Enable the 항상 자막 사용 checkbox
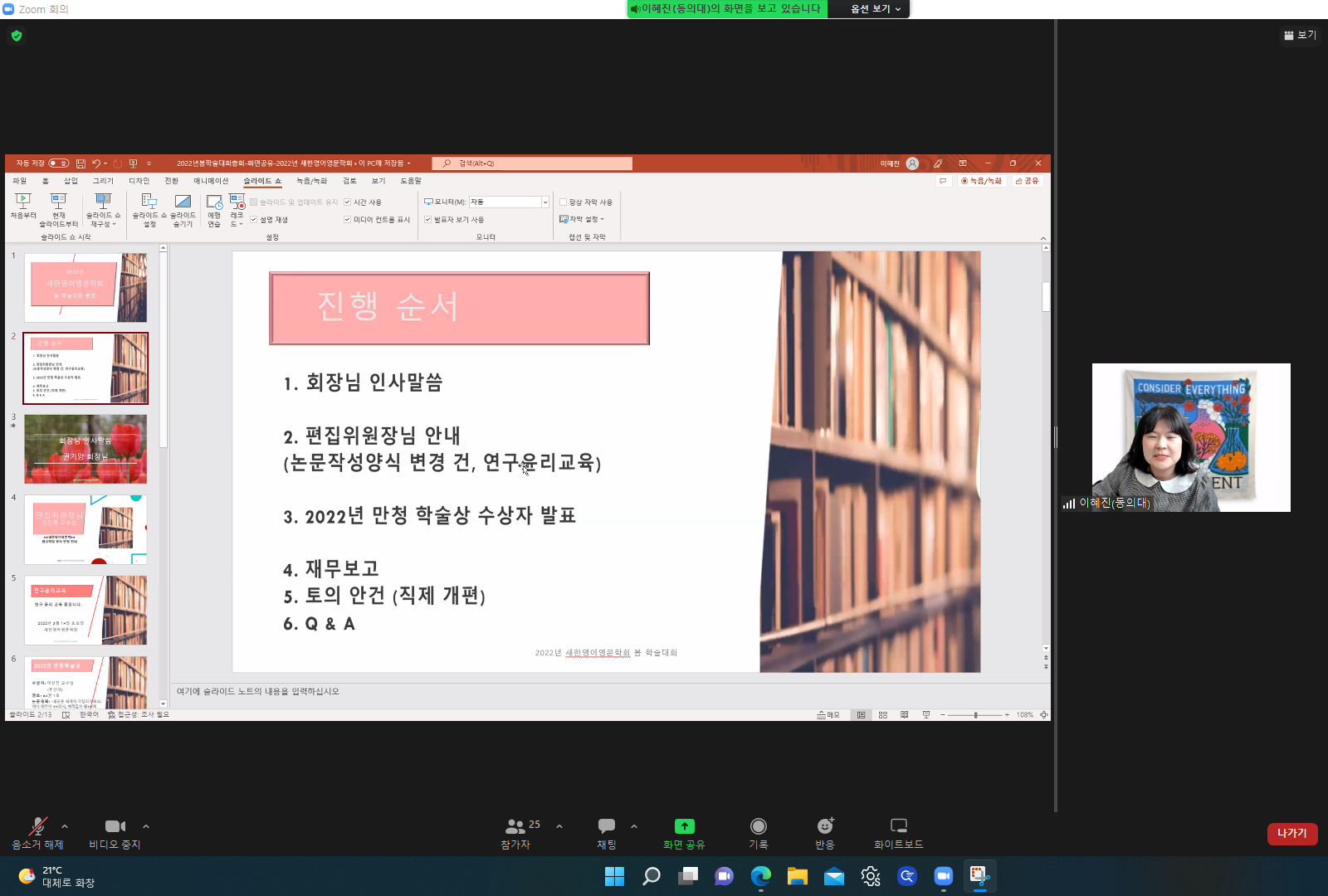Screen dimensions: 1328x896 click(x=564, y=202)
